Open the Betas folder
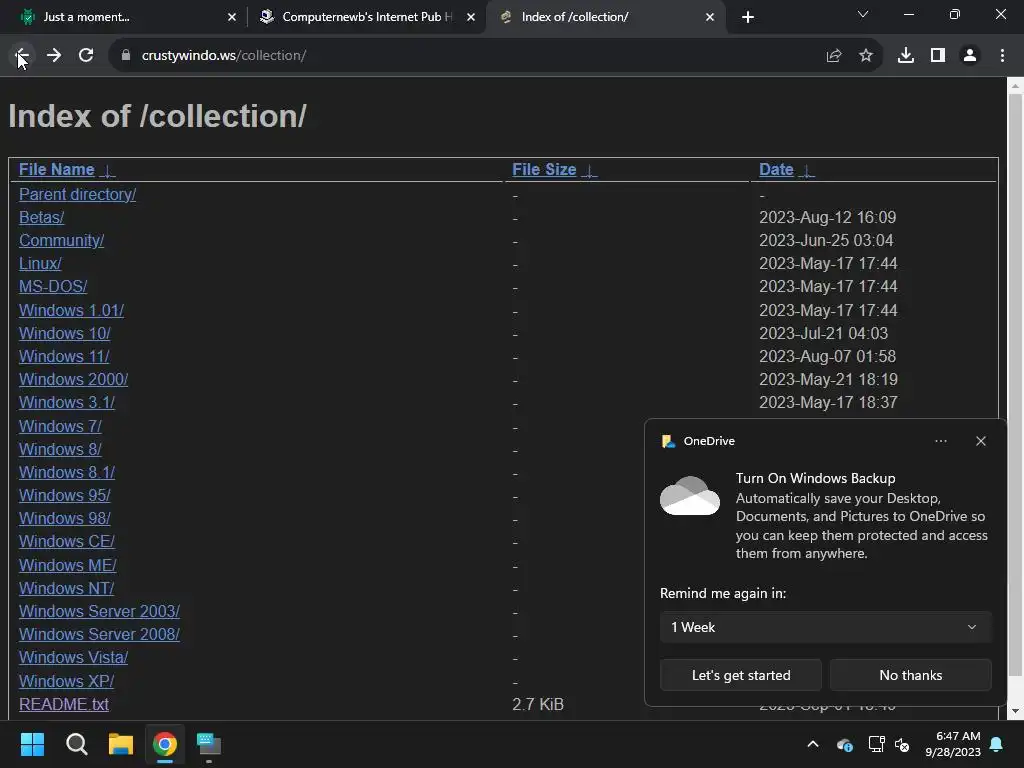Image resolution: width=1024 pixels, height=768 pixels. pyautogui.click(x=41, y=217)
